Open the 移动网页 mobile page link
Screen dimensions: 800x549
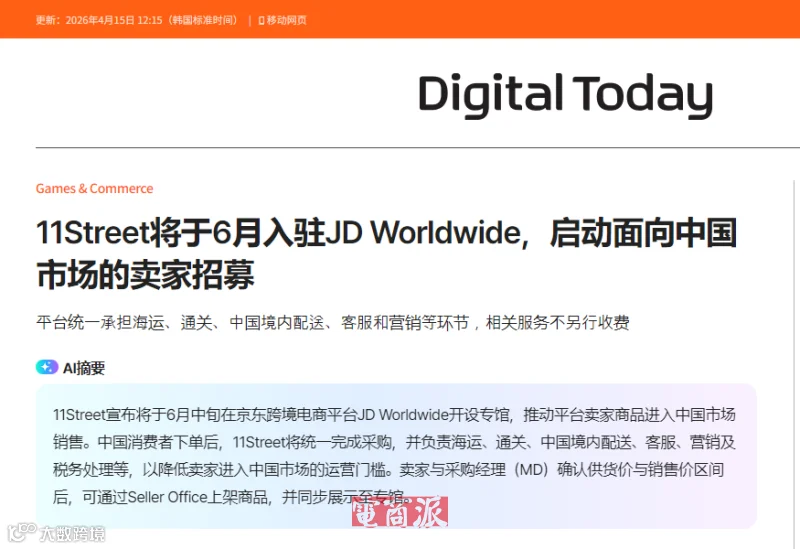(x=286, y=20)
